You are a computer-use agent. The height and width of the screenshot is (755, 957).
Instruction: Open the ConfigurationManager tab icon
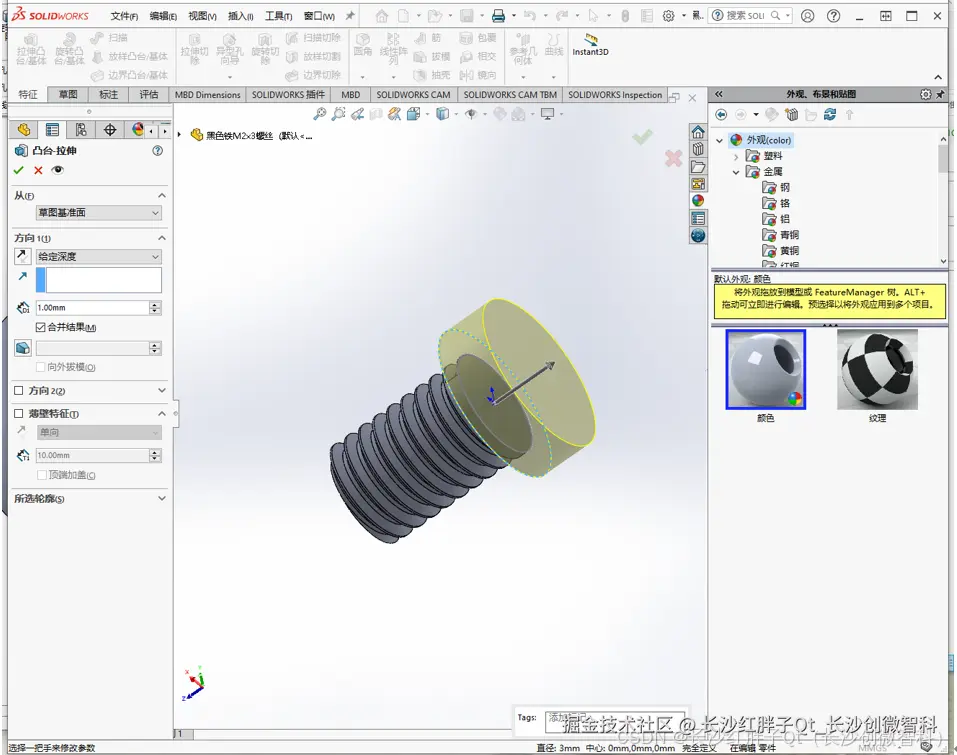[81, 129]
